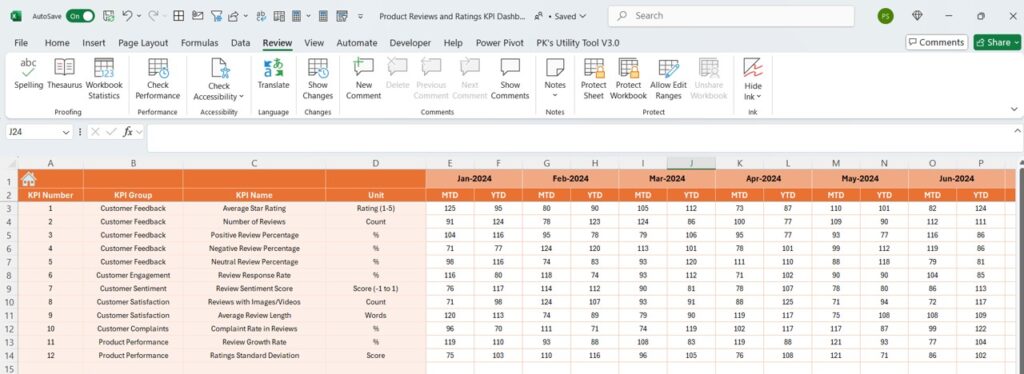Click the Undo icon

pyautogui.click(x=127, y=16)
